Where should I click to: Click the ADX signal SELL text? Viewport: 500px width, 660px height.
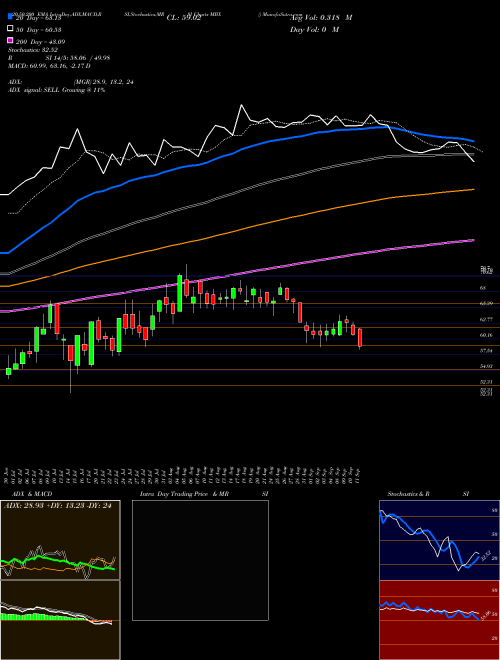click(56, 90)
